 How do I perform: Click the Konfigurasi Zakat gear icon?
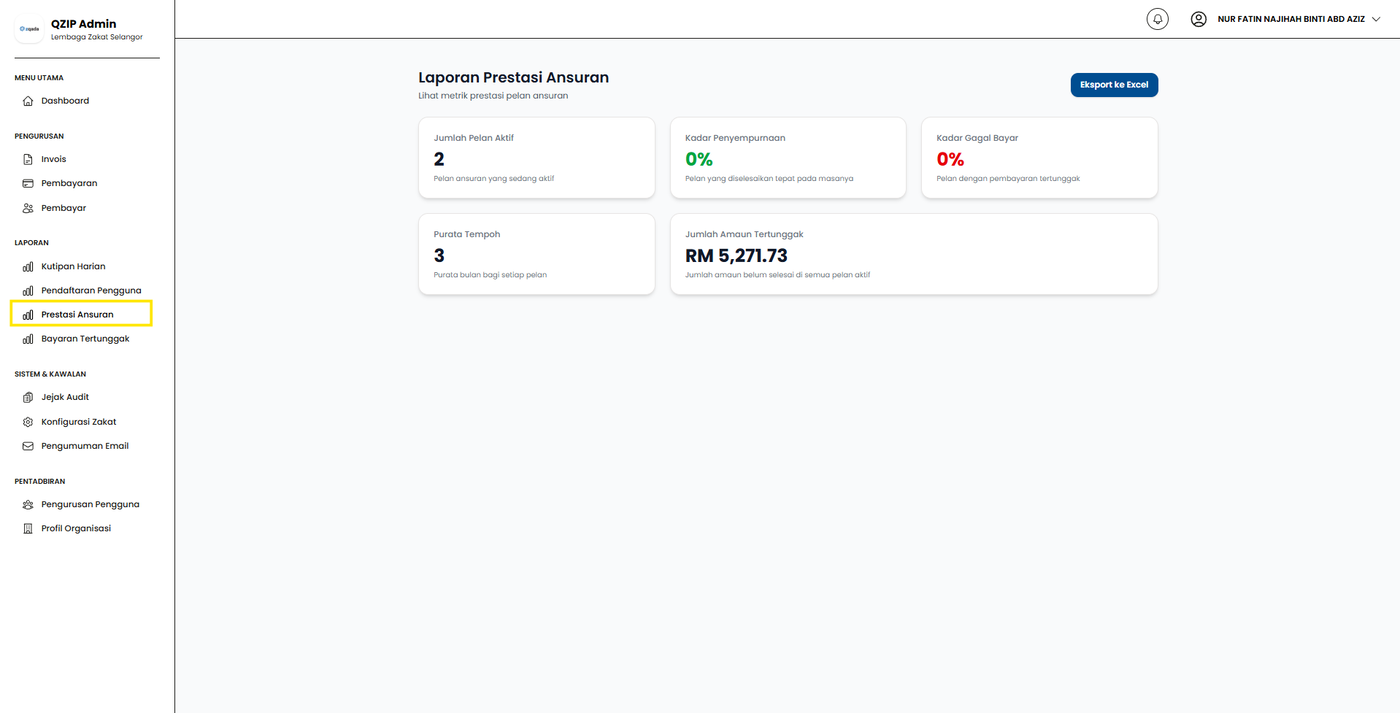[x=28, y=422]
